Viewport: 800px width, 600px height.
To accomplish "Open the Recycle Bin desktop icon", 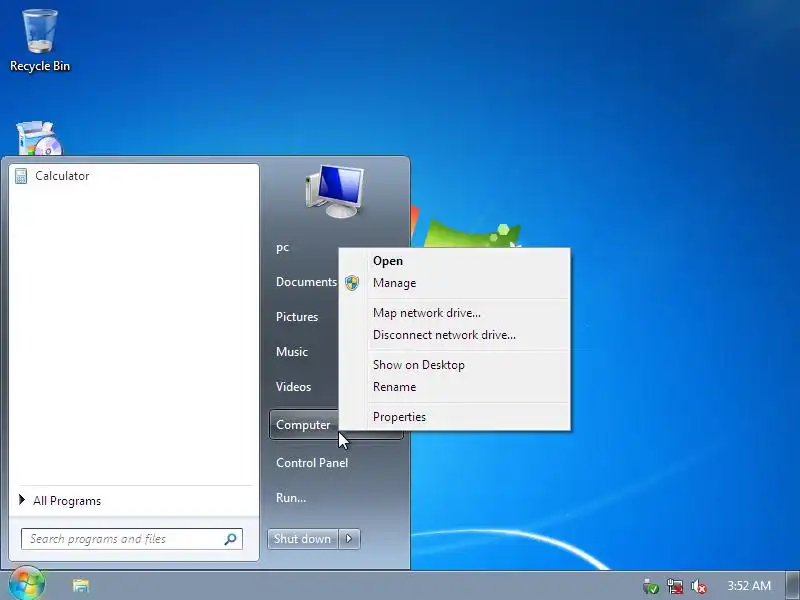I will (40, 41).
